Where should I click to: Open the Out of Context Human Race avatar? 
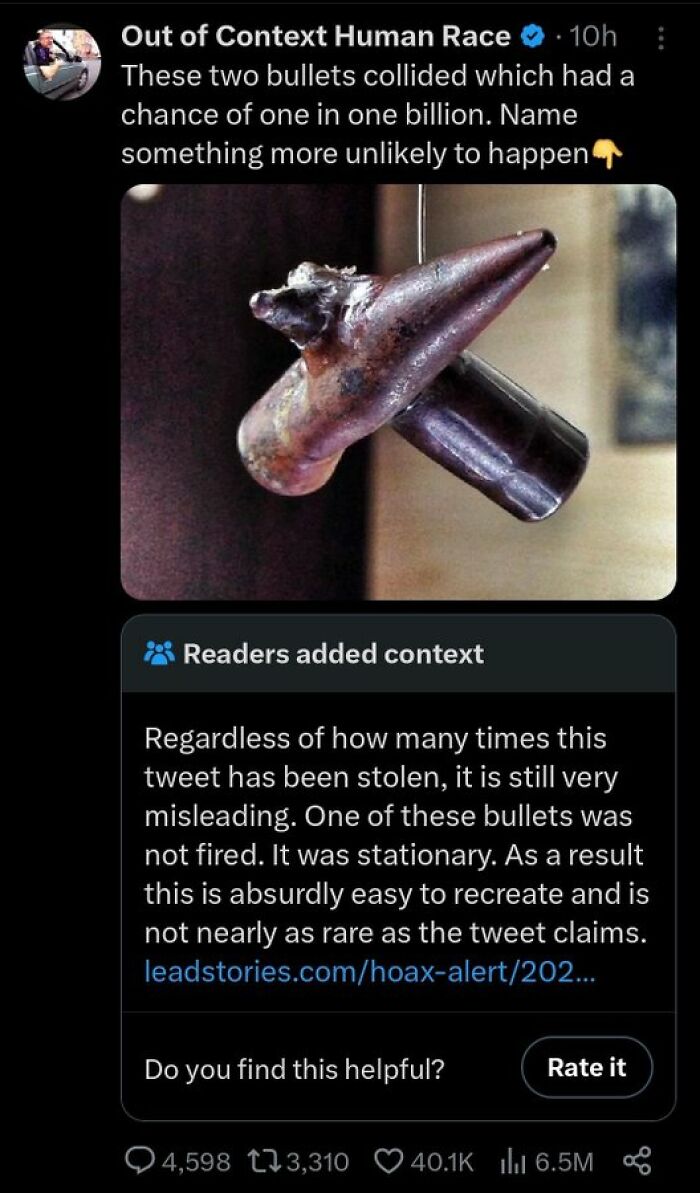click(62, 62)
